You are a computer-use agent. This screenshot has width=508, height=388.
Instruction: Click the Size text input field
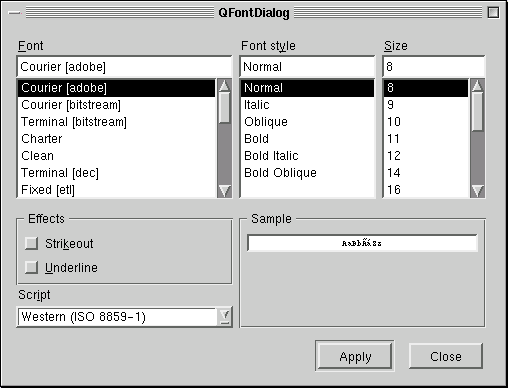pyautogui.click(x=434, y=67)
